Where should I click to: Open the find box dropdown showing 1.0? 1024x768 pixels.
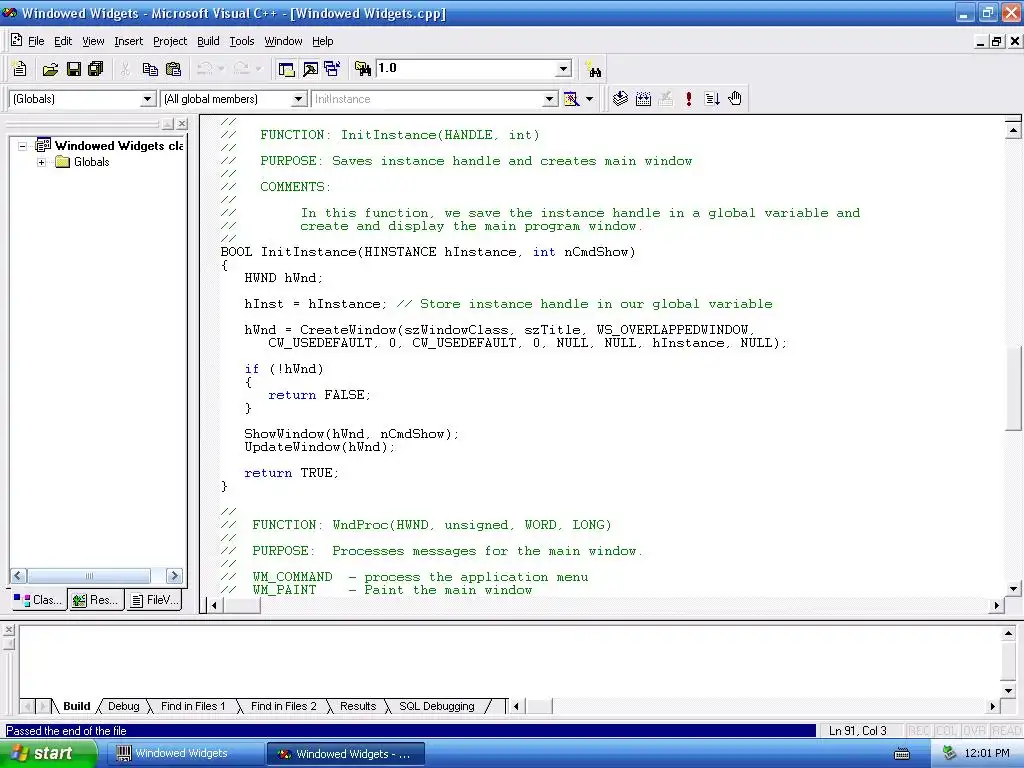pos(564,69)
